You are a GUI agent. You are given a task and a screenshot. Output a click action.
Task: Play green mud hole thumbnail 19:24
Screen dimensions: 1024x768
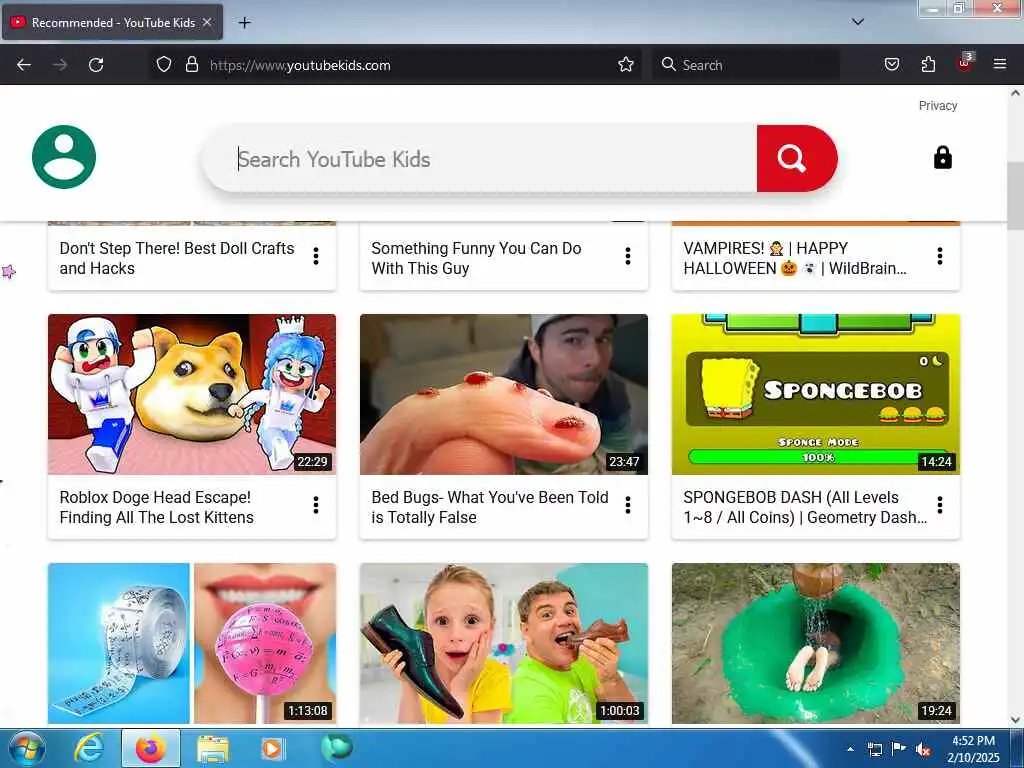click(816, 643)
